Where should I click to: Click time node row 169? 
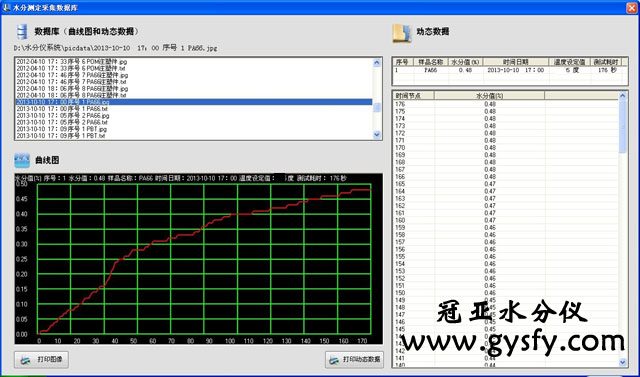click(506, 155)
